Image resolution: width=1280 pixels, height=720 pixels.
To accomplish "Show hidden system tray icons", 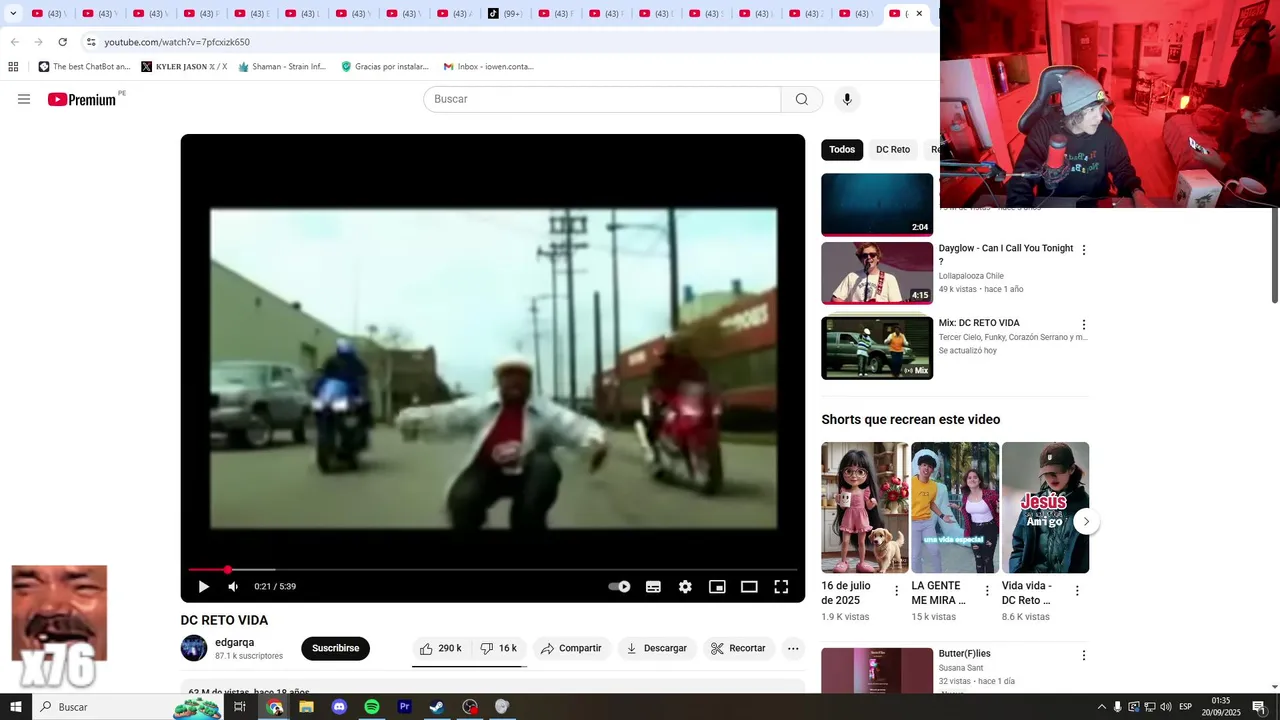I will pos(1102,707).
